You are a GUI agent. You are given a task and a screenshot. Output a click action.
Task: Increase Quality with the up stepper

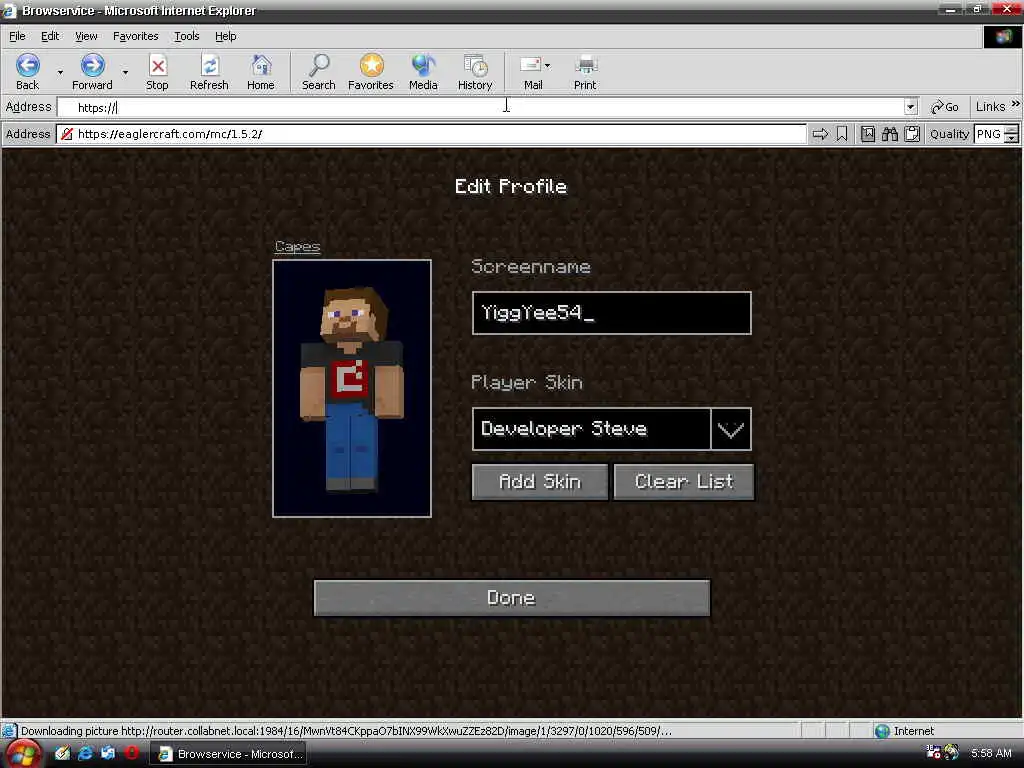(x=1012, y=130)
